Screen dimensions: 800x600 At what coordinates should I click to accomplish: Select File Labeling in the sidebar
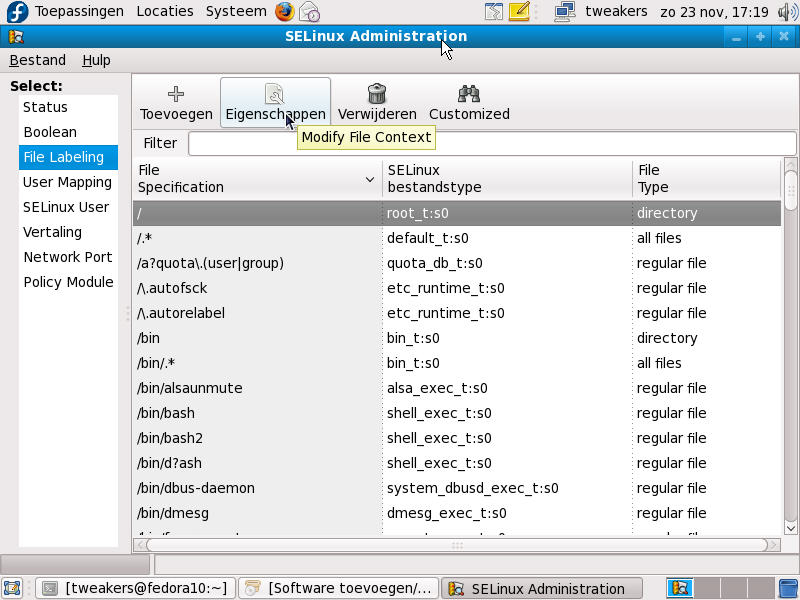[x=68, y=157]
